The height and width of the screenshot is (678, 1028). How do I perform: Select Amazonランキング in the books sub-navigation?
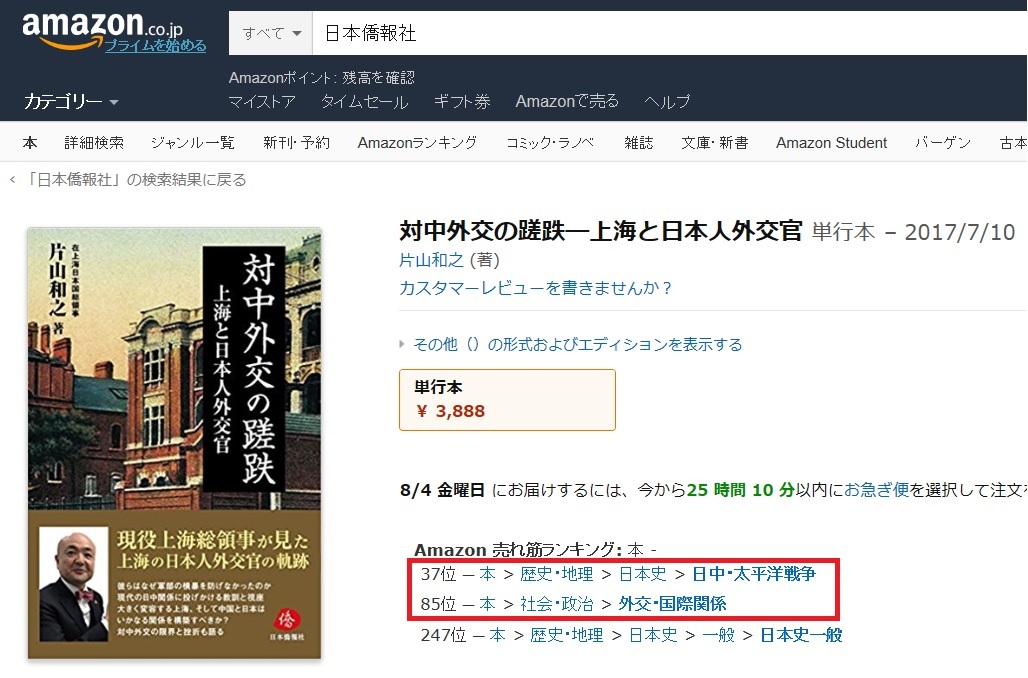coord(417,143)
